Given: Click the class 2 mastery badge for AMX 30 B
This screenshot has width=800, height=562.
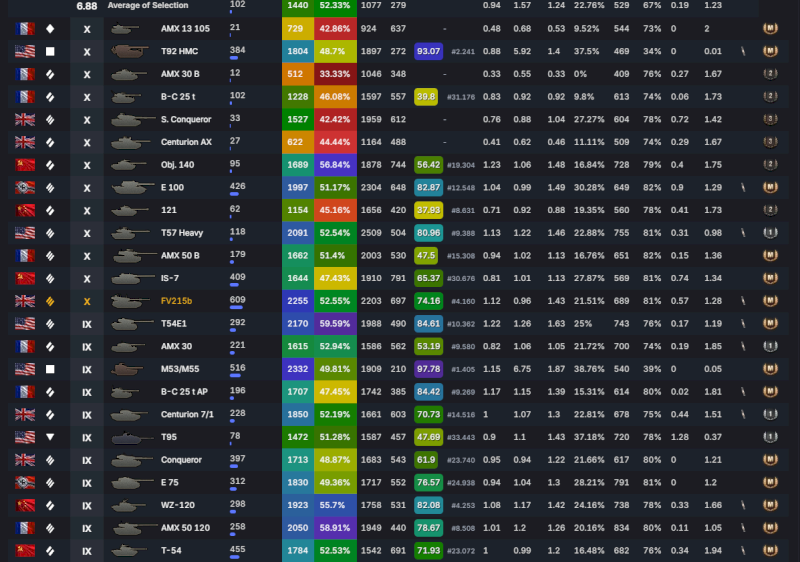Looking at the screenshot, I should coord(770,74).
